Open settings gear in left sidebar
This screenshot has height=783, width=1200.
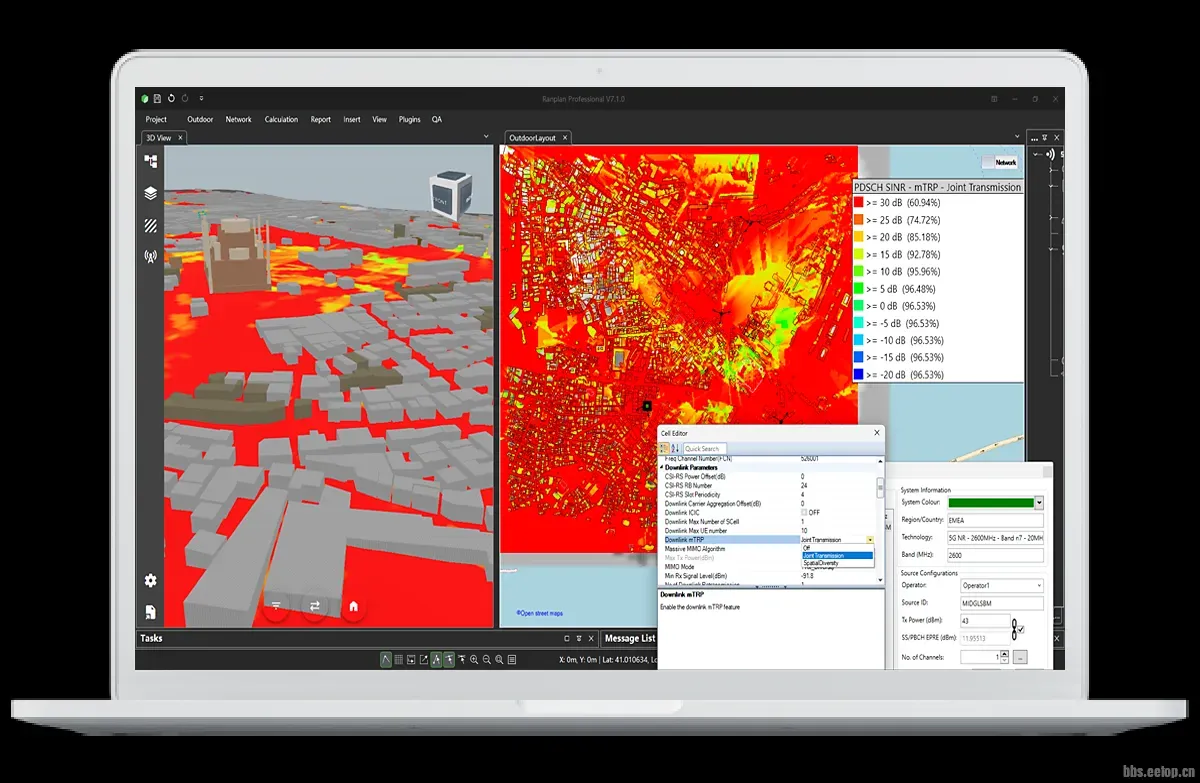click(x=151, y=580)
